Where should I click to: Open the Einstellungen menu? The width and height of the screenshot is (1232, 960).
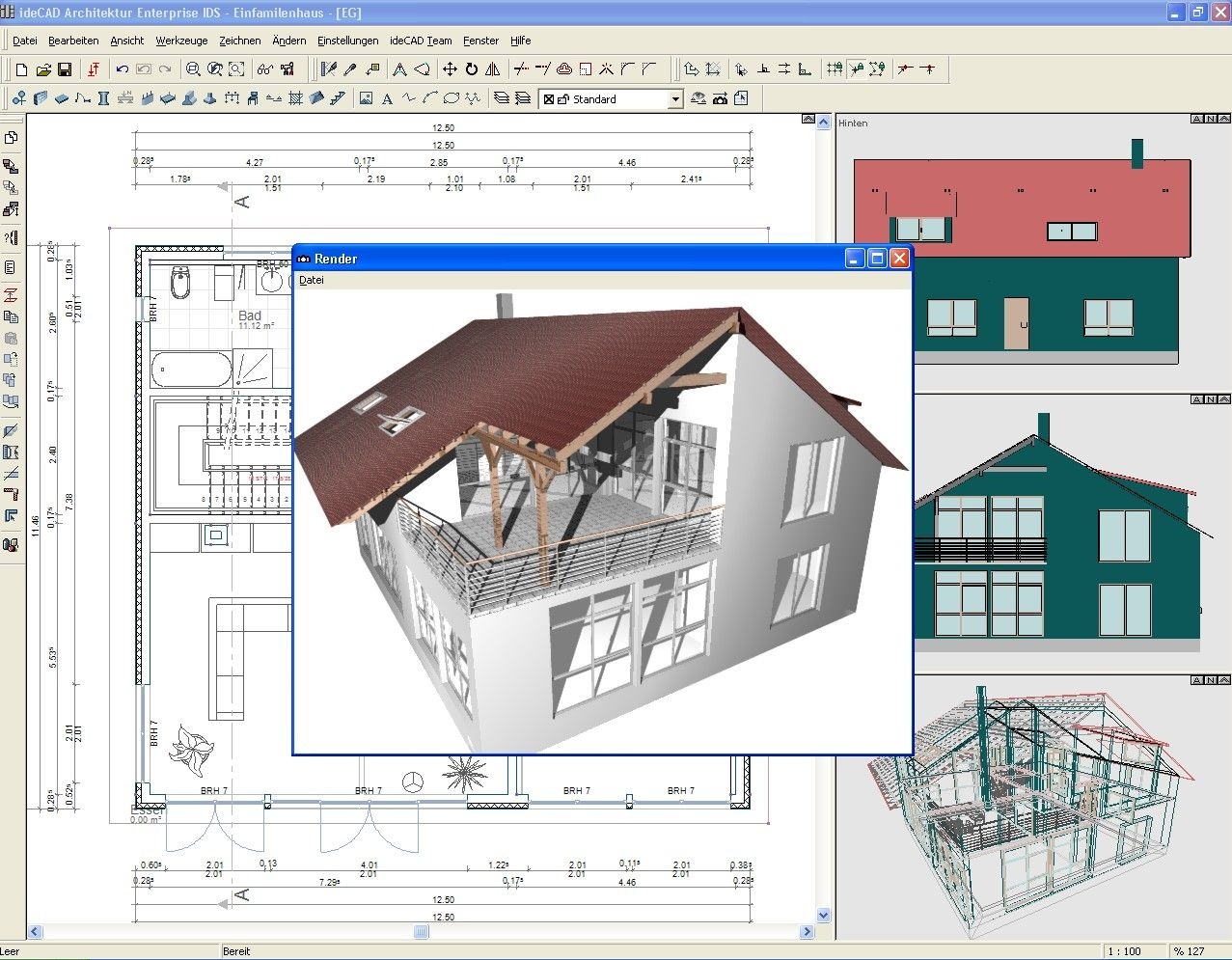(x=347, y=41)
